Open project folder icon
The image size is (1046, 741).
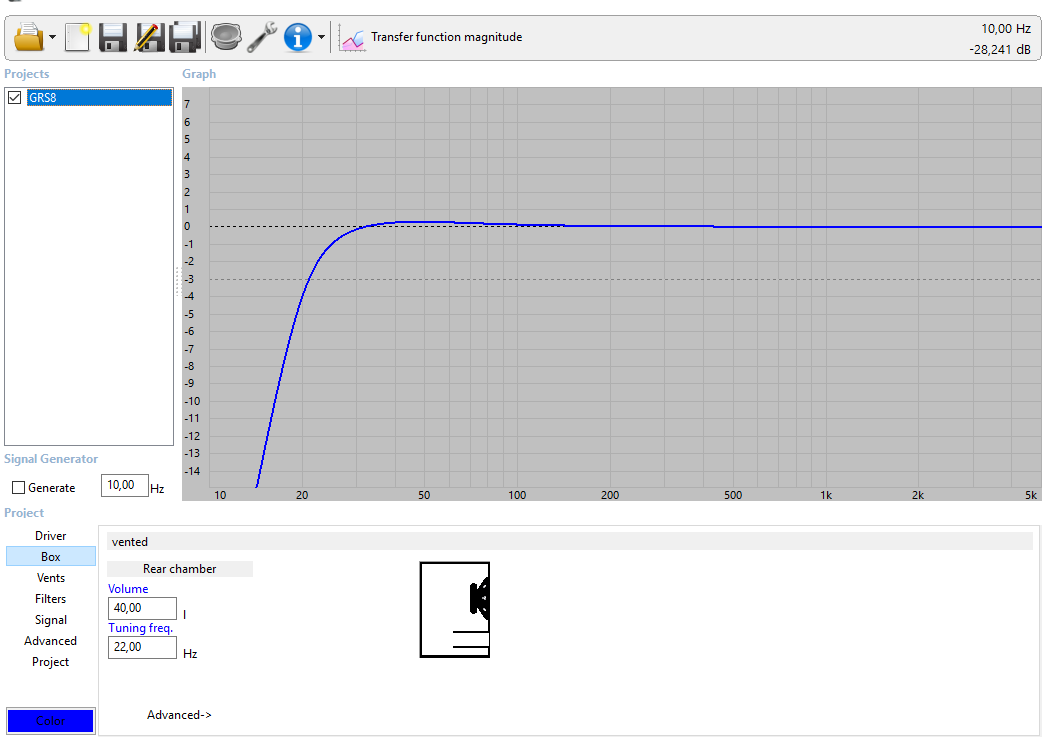click(x=29, y=37)
